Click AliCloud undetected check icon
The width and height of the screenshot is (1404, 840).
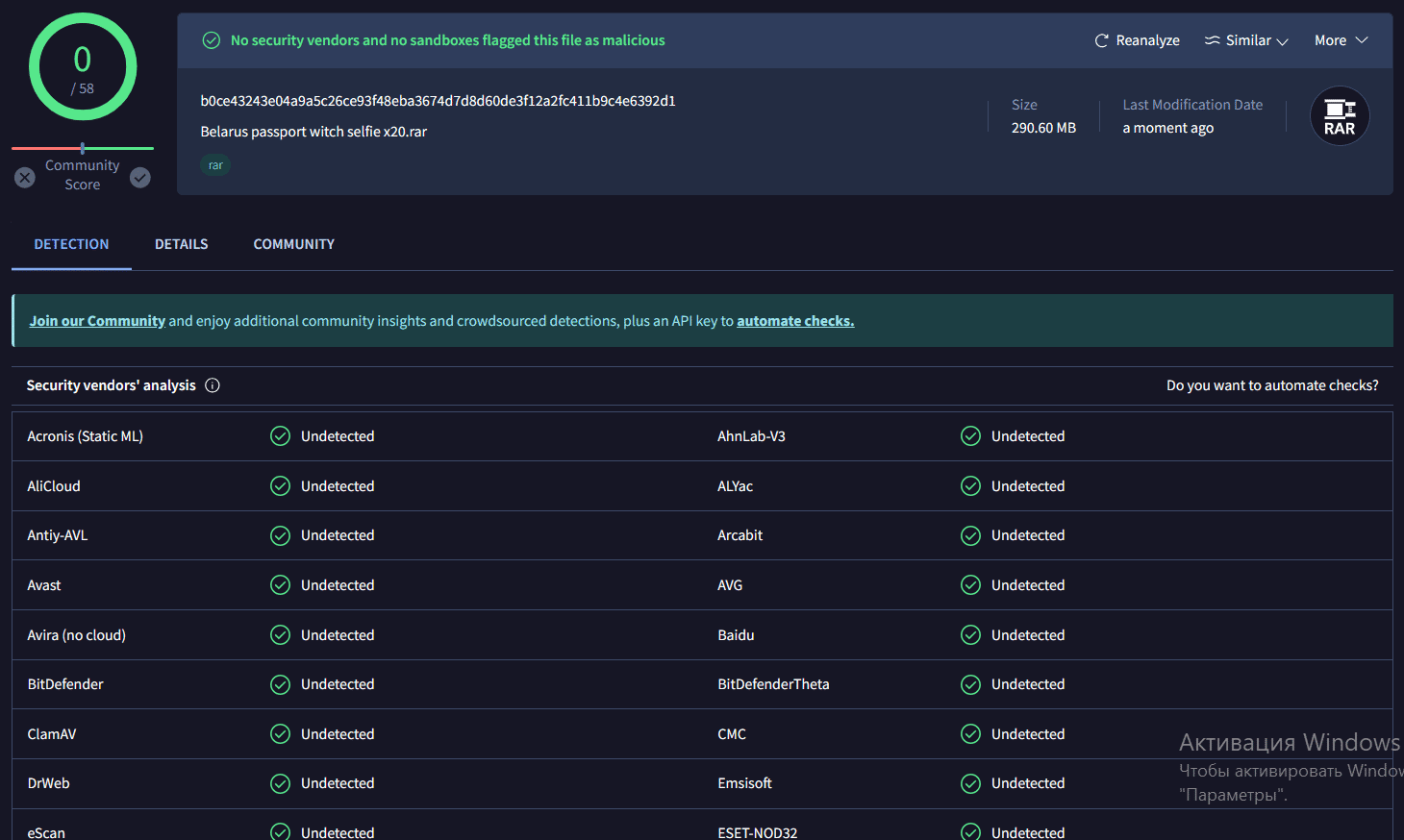pyautogui.click(x=280, y=486)
